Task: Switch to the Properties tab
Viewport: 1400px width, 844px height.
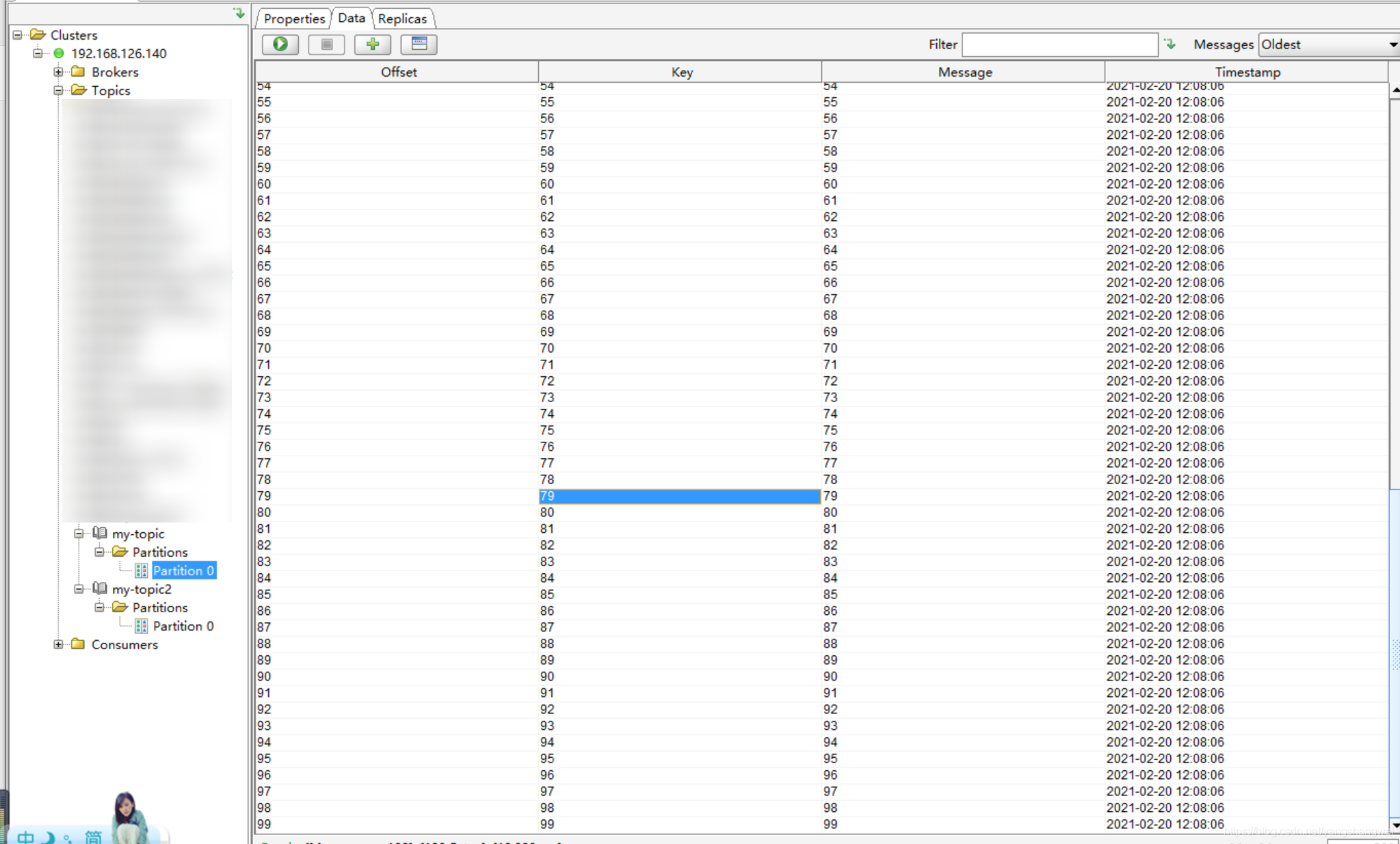Action: coord(294,18)
